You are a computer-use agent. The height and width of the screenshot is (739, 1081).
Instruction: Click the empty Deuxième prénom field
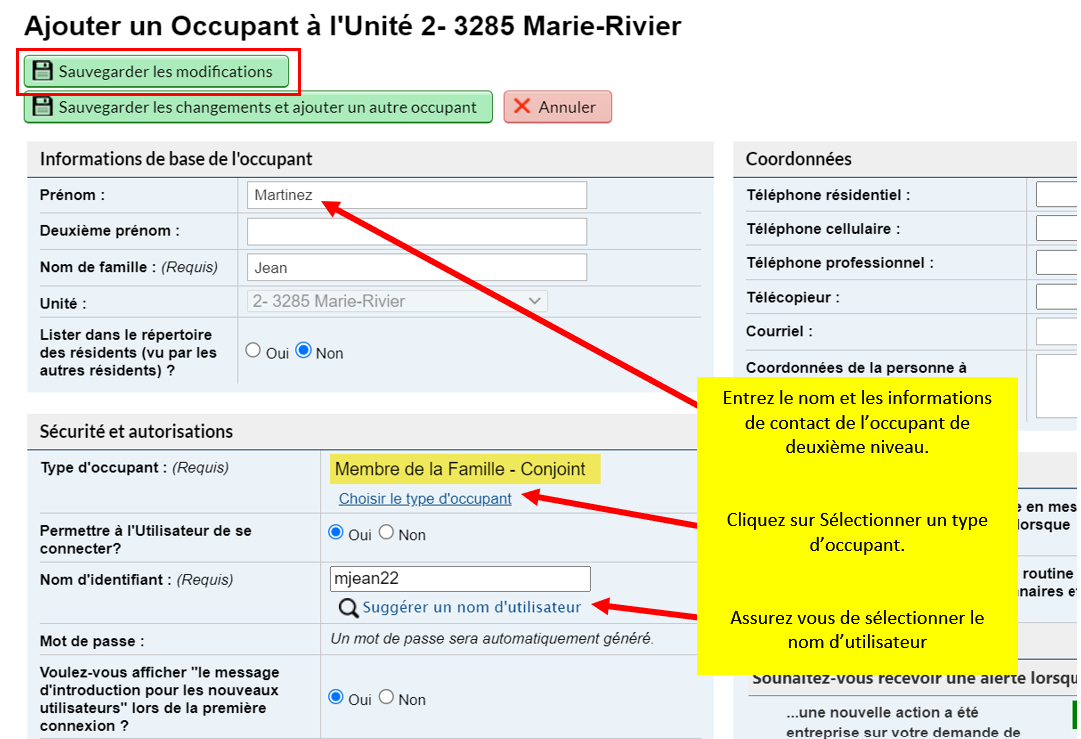pyautogui.click(x=416, y=232)
